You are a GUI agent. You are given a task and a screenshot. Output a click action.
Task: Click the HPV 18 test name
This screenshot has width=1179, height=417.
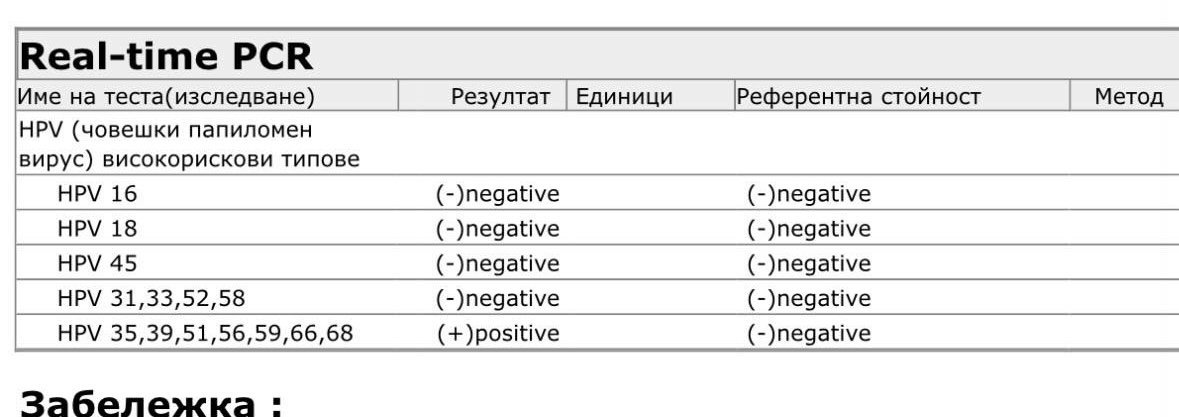pyautogui.click(x=98, y=228)
